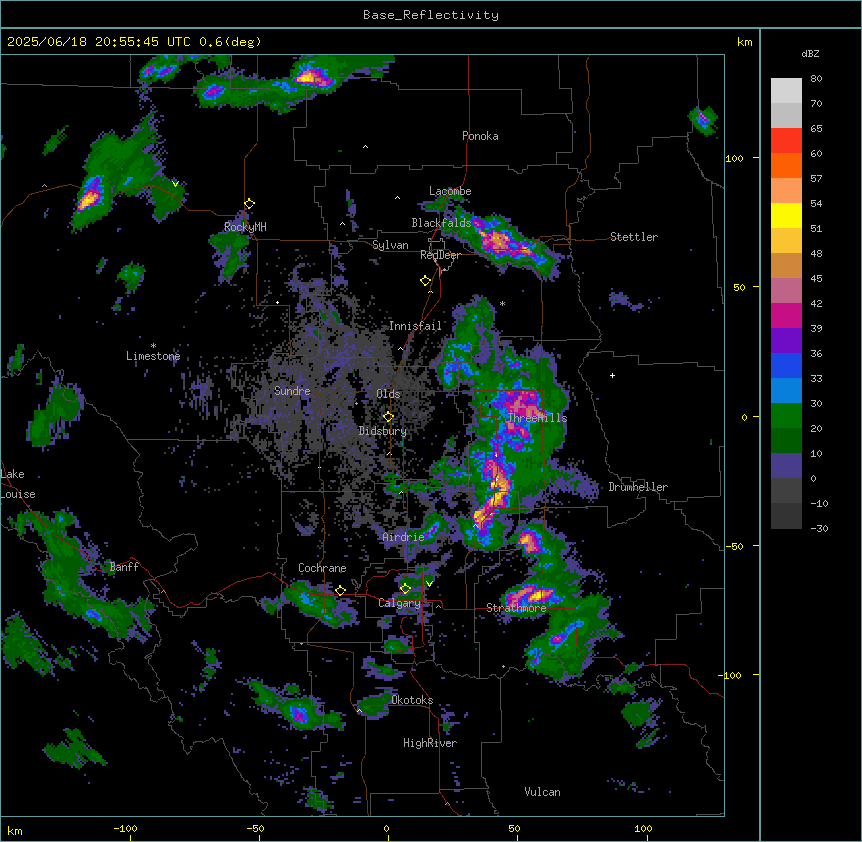
Task: Select the light blue 33 dBZ legend swatch
Action: [x=786, y=391]
